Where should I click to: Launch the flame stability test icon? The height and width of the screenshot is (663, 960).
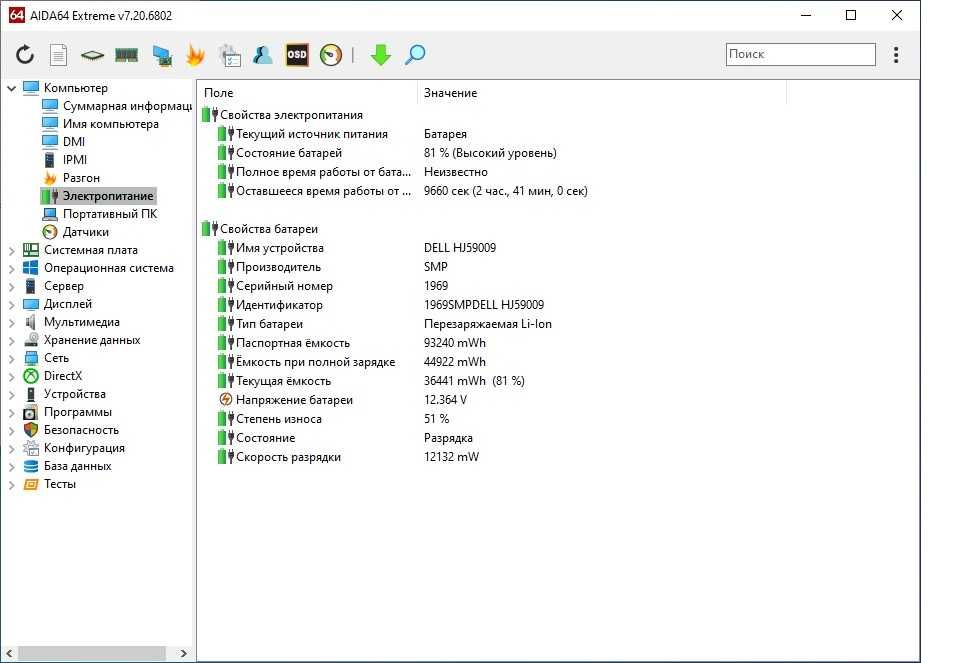point(195,55)
